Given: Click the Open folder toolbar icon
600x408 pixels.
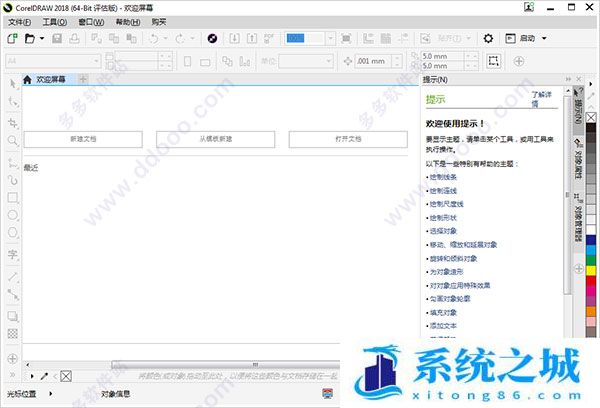Looking at the screenshot, I should click(29, 38).
